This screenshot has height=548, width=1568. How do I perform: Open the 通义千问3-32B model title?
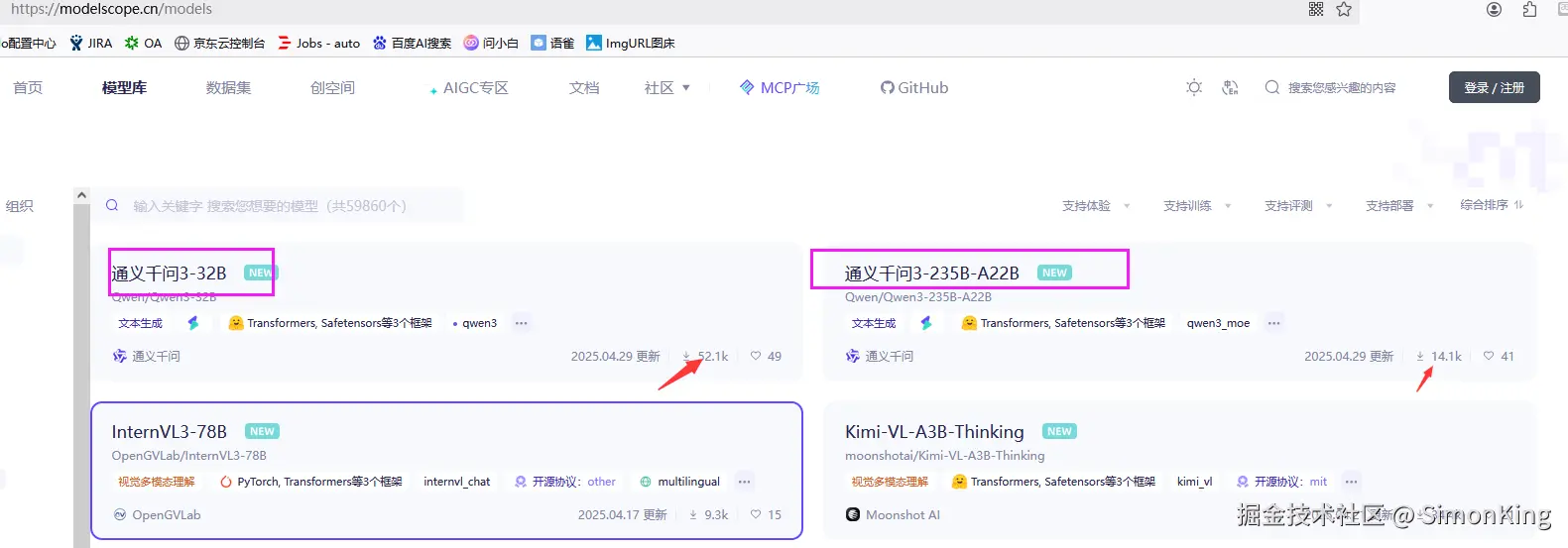click(x=169, y=273)
